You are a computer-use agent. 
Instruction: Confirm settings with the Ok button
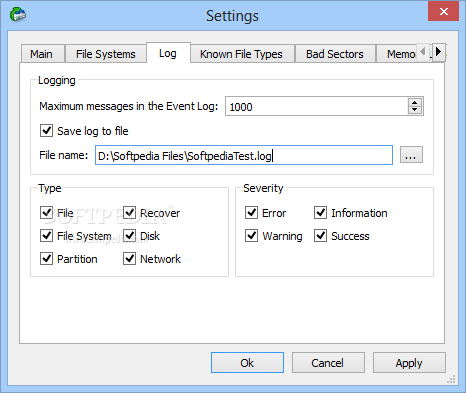click(x=247, y=363)
